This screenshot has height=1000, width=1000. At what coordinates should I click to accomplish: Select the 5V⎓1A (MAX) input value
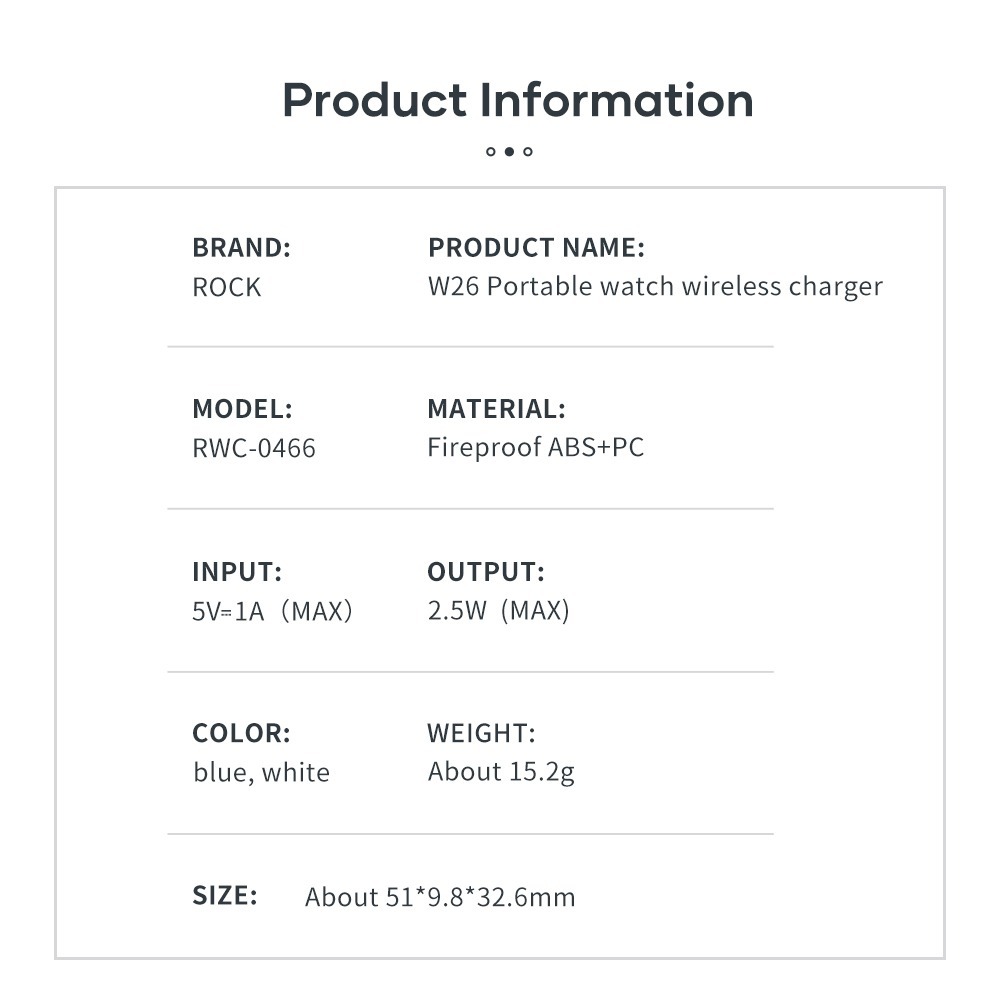(x=272, y=611)
